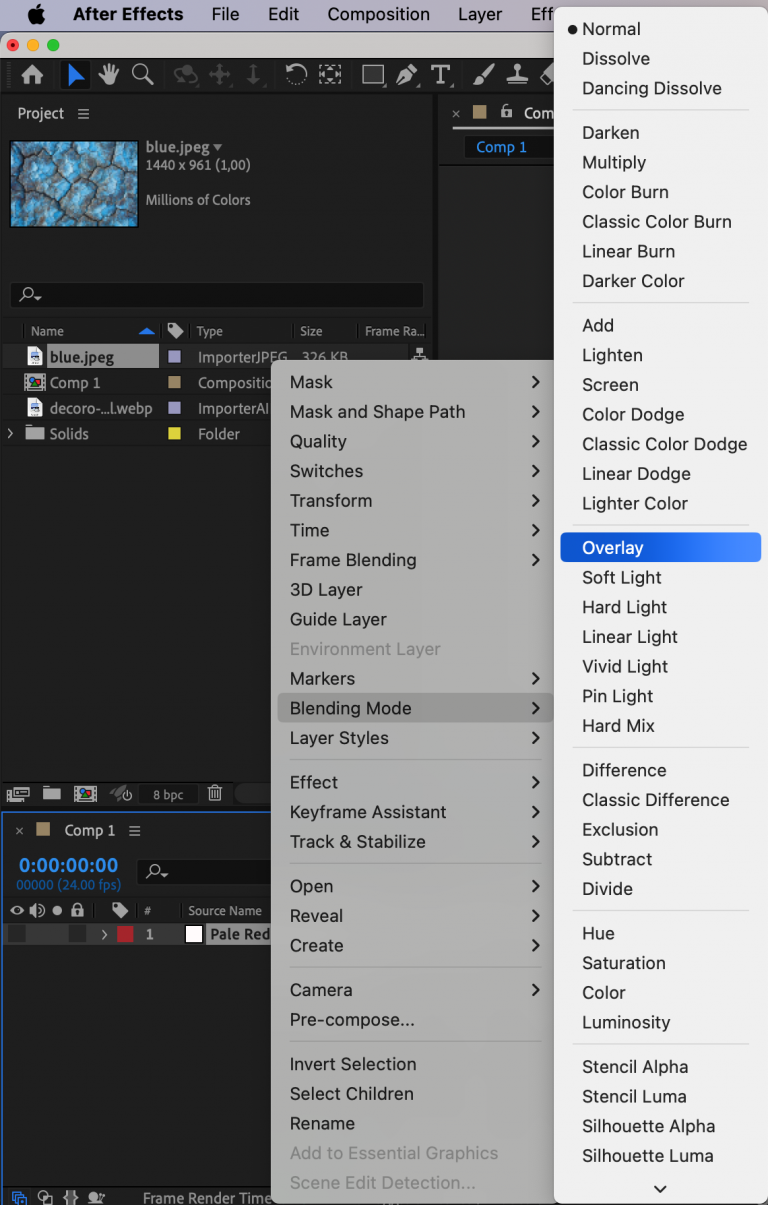Mute audio for layer 1
Image resolution: width=768 pixels, height=1205 pixels.
pos(37,934)
